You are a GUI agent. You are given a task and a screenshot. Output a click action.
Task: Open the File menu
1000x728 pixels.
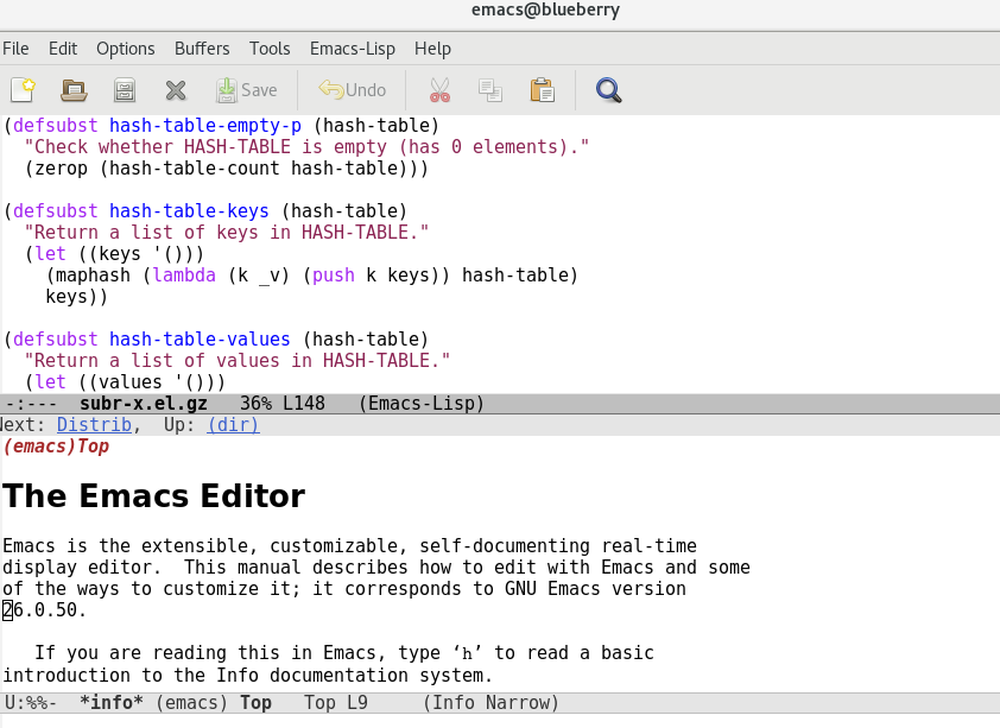pos(15,48)
